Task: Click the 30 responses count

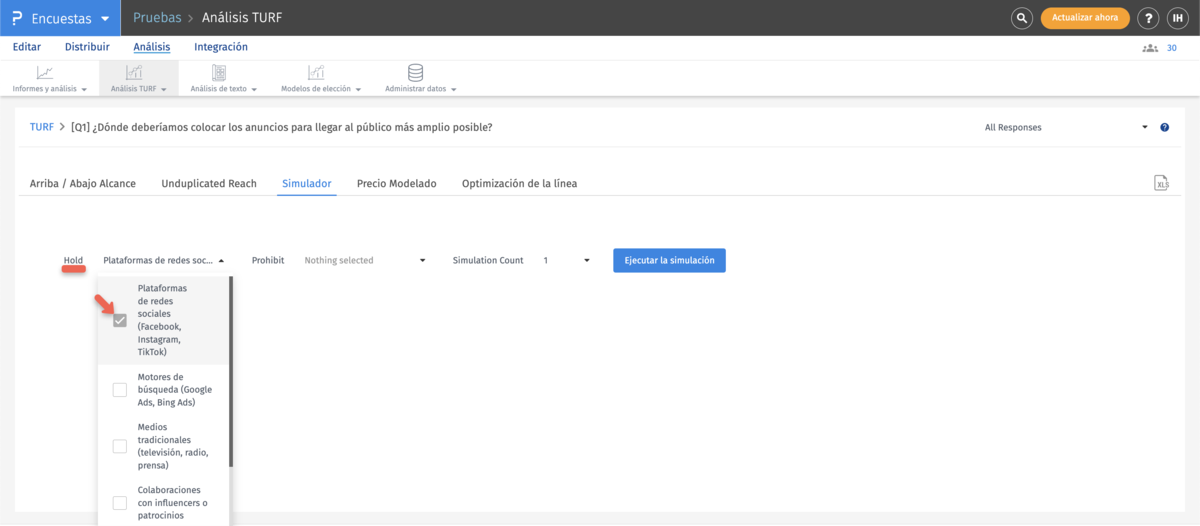Action: (x=1172, y=48)
